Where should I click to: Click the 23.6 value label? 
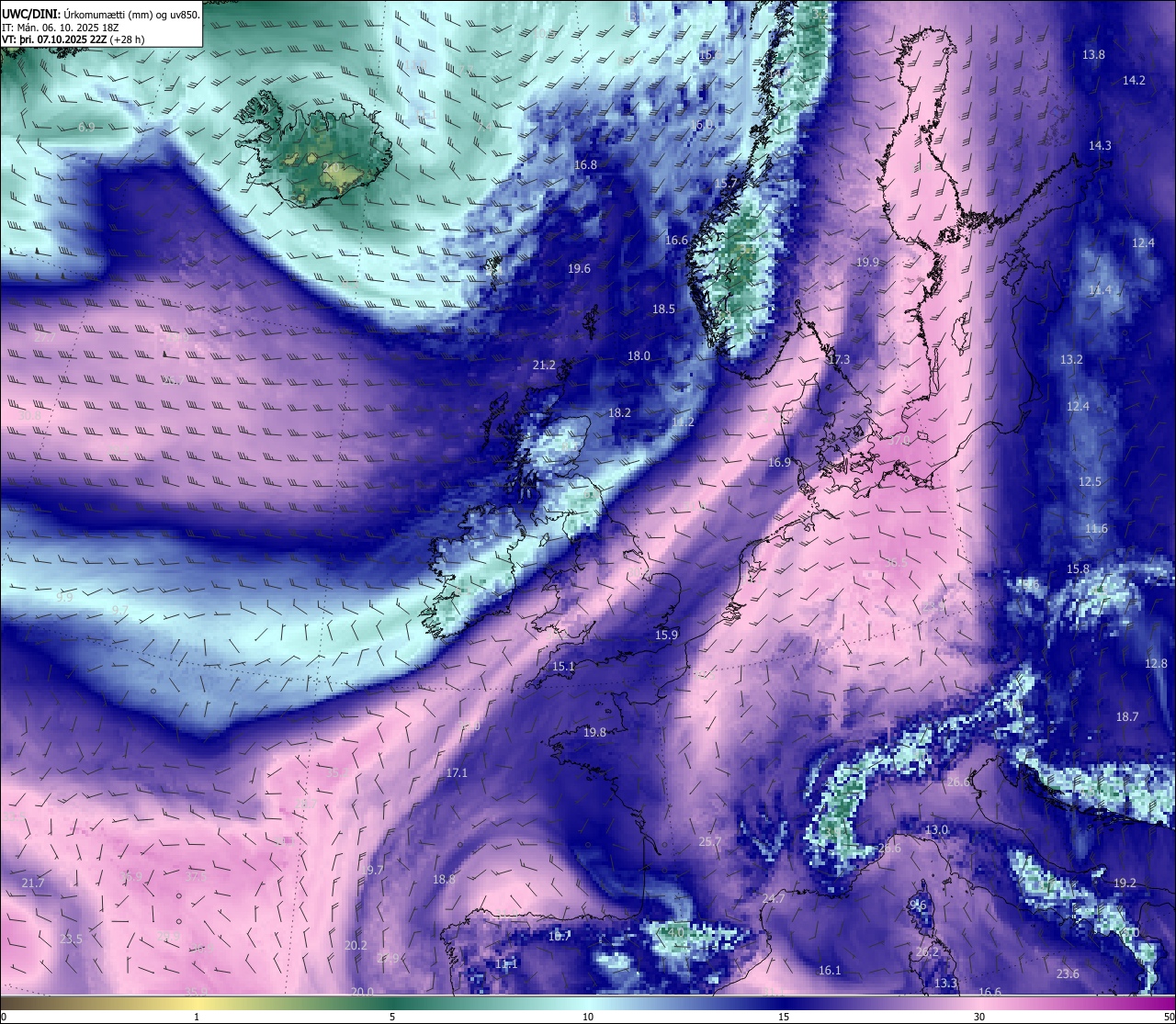point(1068,974)
